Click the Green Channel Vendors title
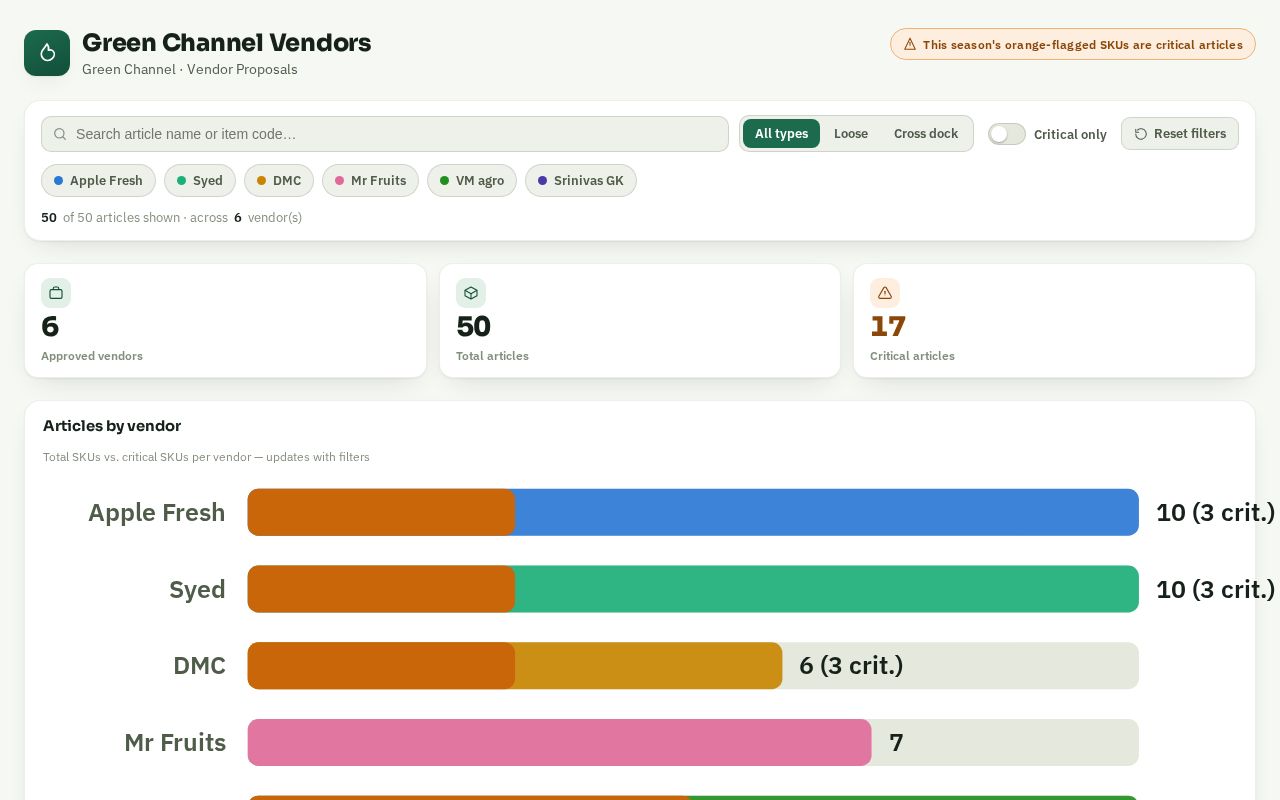This screenshot has height=800, width=1280. [x=226, y=43]
